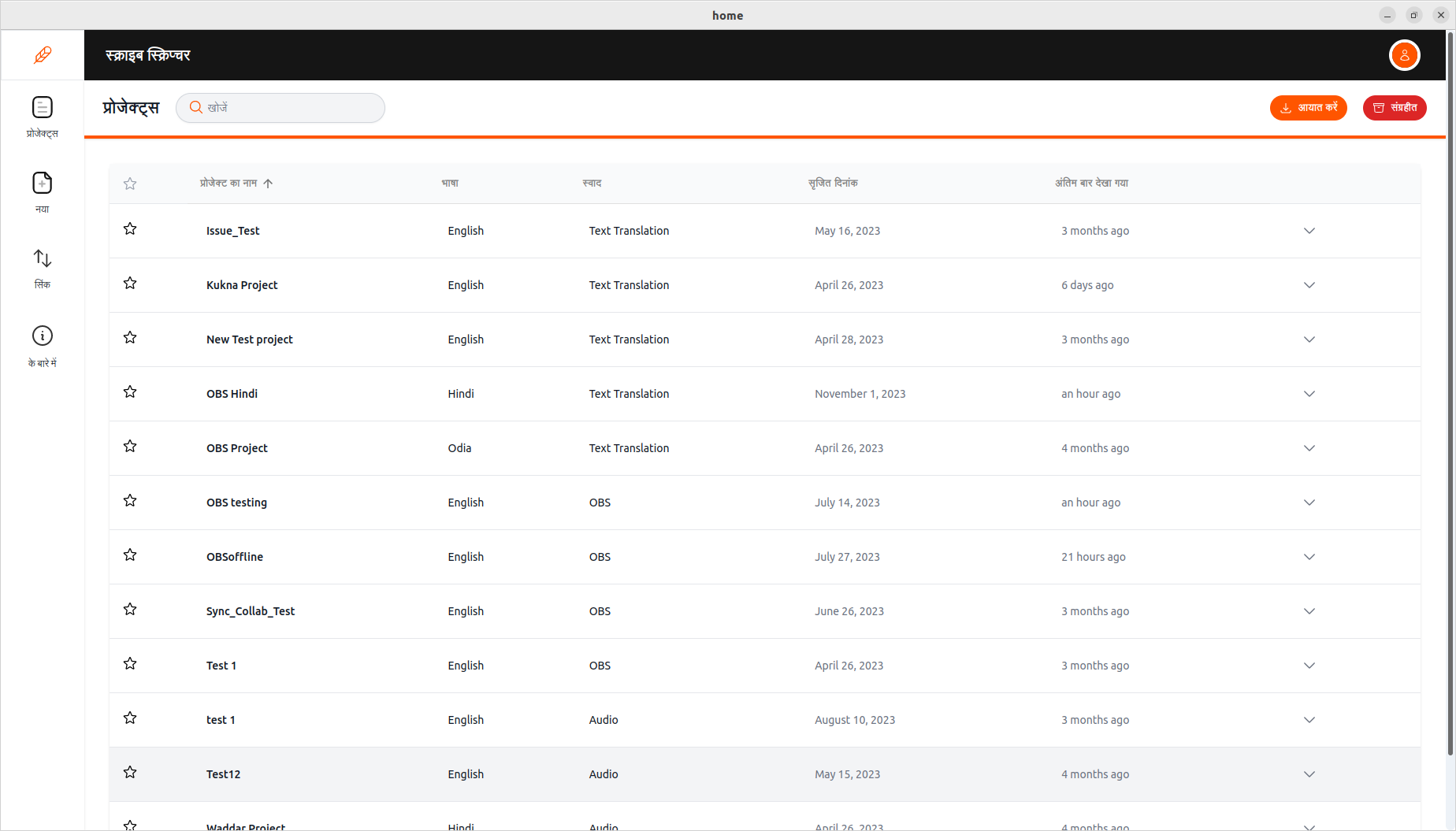
Task: Sort by सृजित दिनांक created date header
Action: pyautogui.click(x=833, y=184)
